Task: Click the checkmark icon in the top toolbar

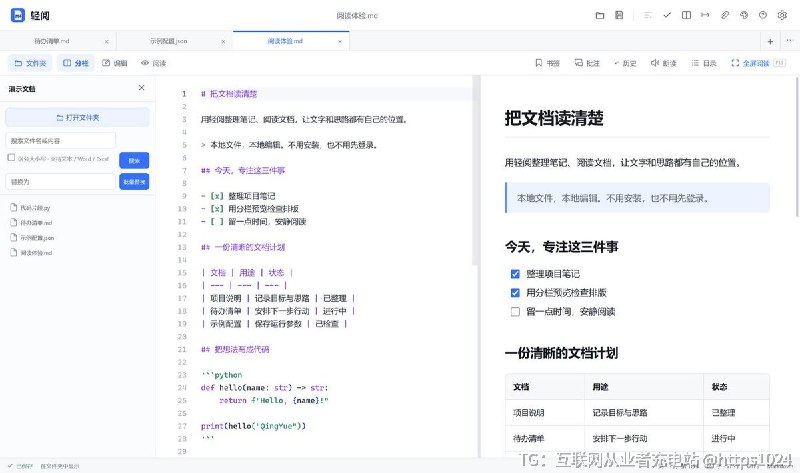Action: [667, 15]
